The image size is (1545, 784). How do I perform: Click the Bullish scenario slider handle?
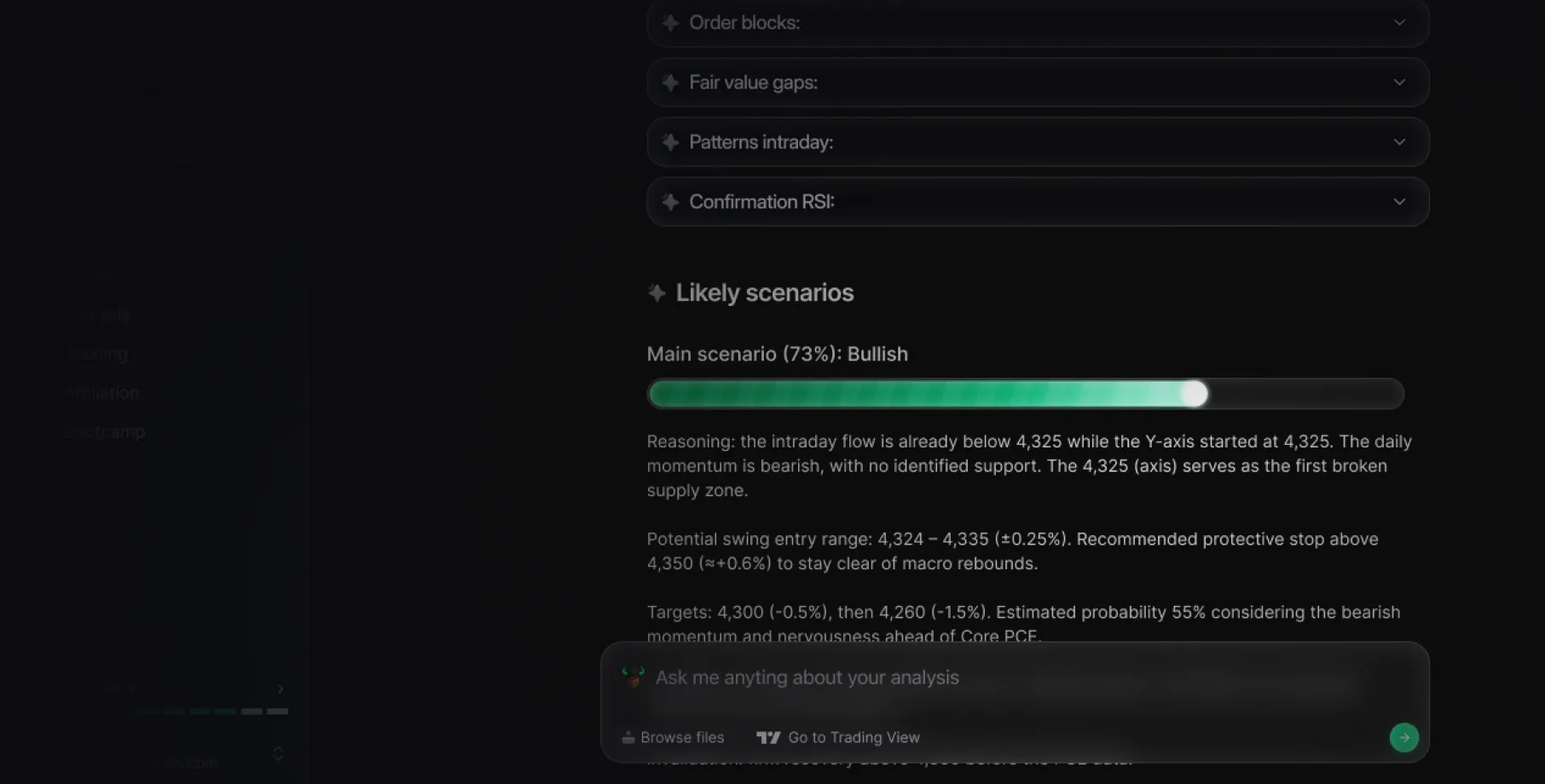[x=1195, y=394]
